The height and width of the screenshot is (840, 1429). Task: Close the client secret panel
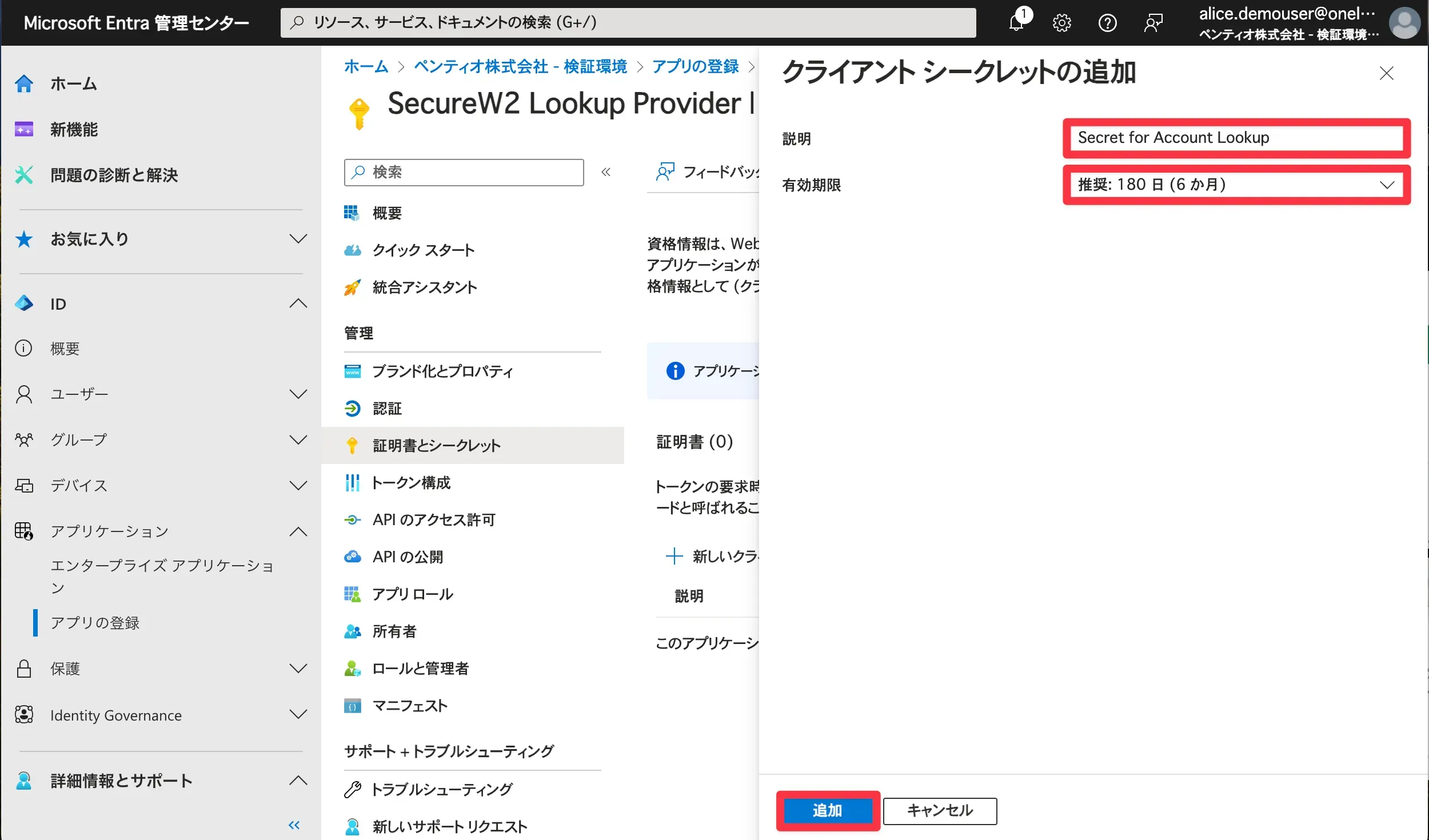point(1386,73)
